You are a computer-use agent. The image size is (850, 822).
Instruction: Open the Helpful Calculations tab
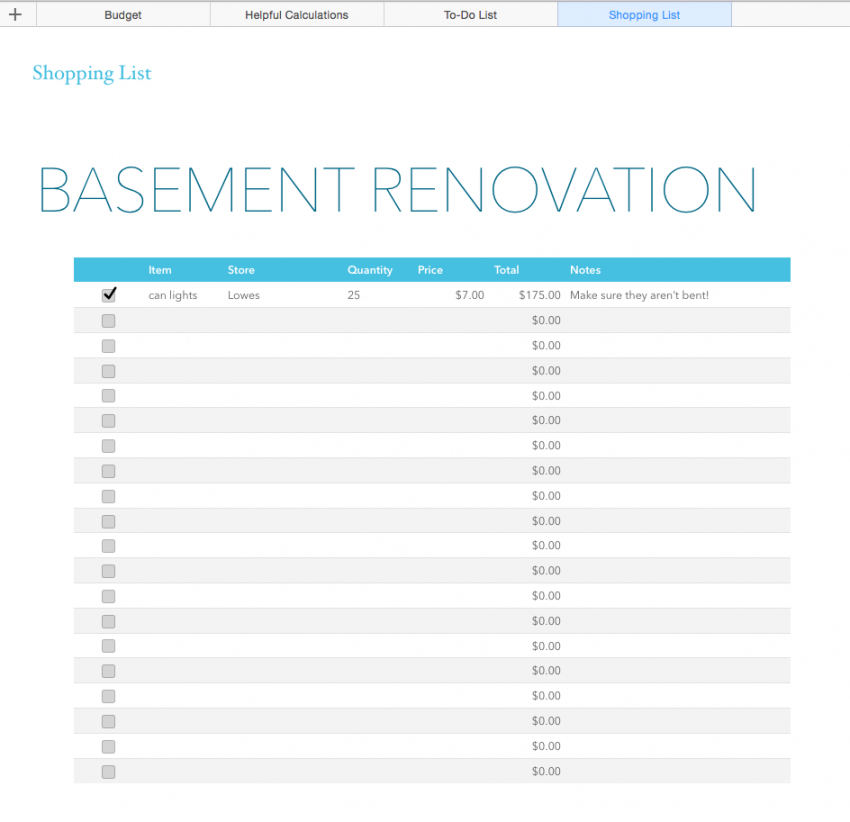296,15
